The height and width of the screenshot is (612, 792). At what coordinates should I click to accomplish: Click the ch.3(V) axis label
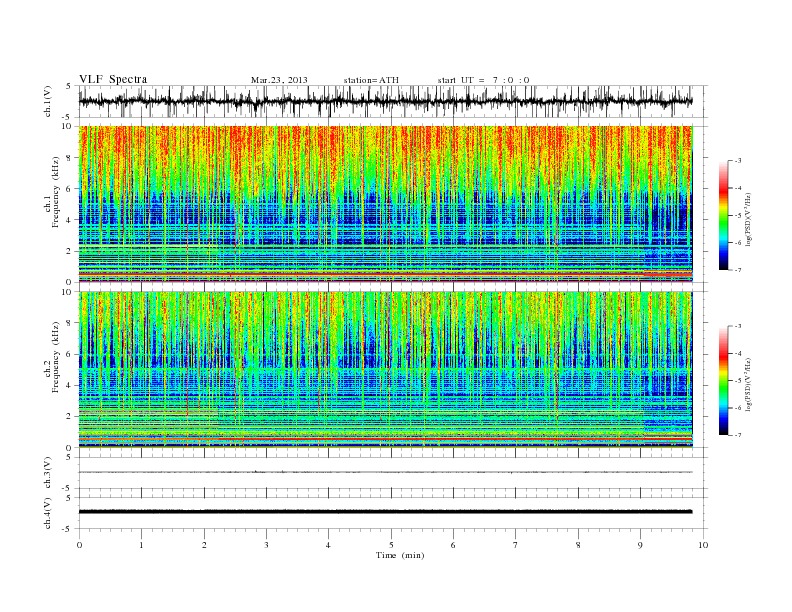point(48,472)
